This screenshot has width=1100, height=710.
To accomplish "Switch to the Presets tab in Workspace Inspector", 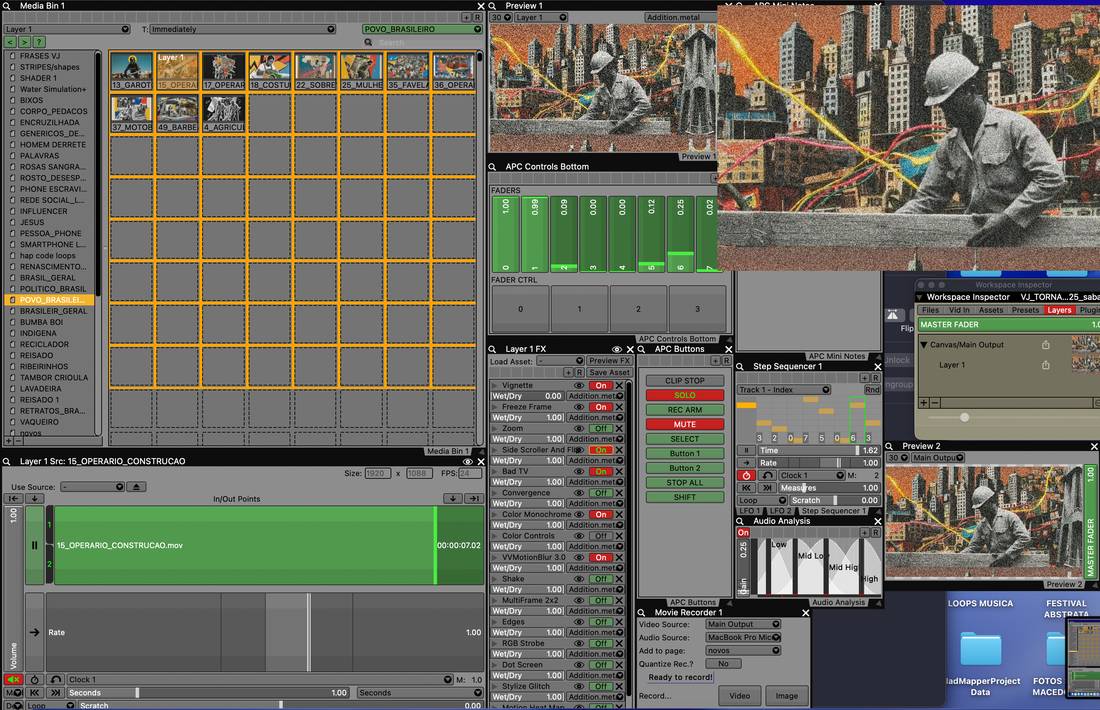I will pos(1025,310).
